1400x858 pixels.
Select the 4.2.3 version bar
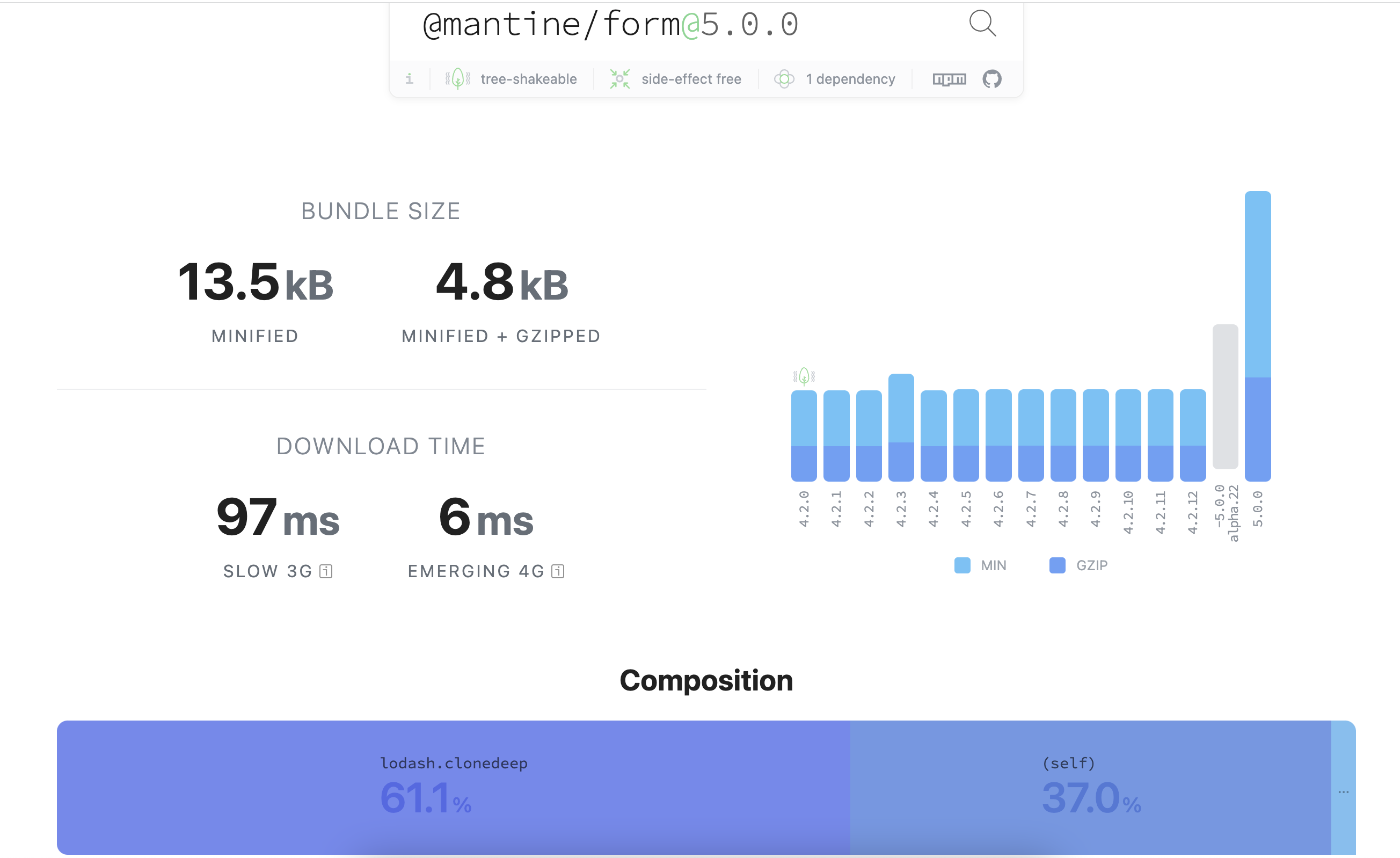click(901, 426)
